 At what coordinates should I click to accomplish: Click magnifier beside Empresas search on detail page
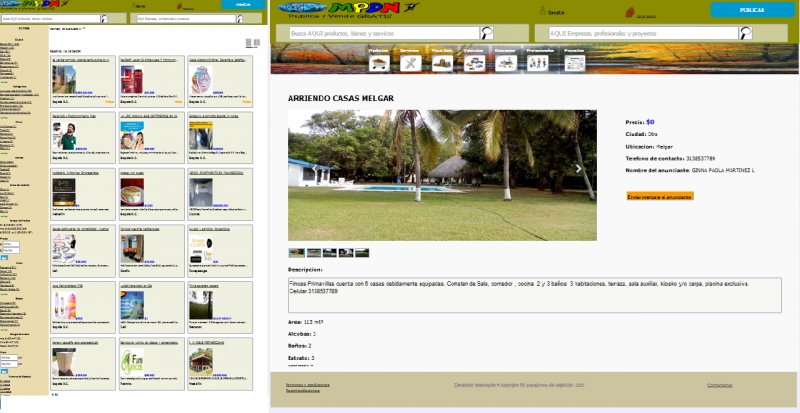coord(745,33)
